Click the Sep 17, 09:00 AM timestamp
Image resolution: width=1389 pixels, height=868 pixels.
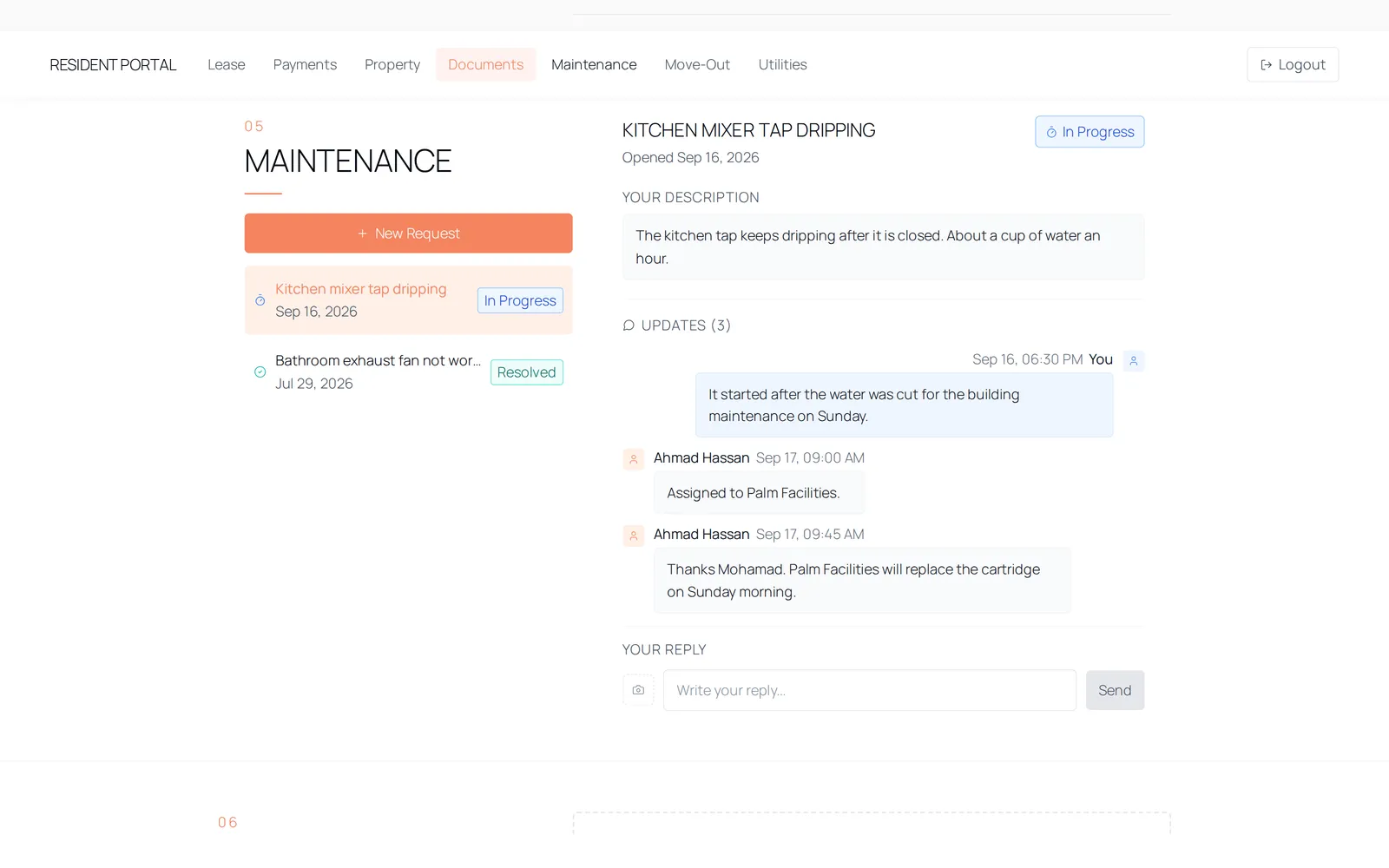(x=810, y=458)
